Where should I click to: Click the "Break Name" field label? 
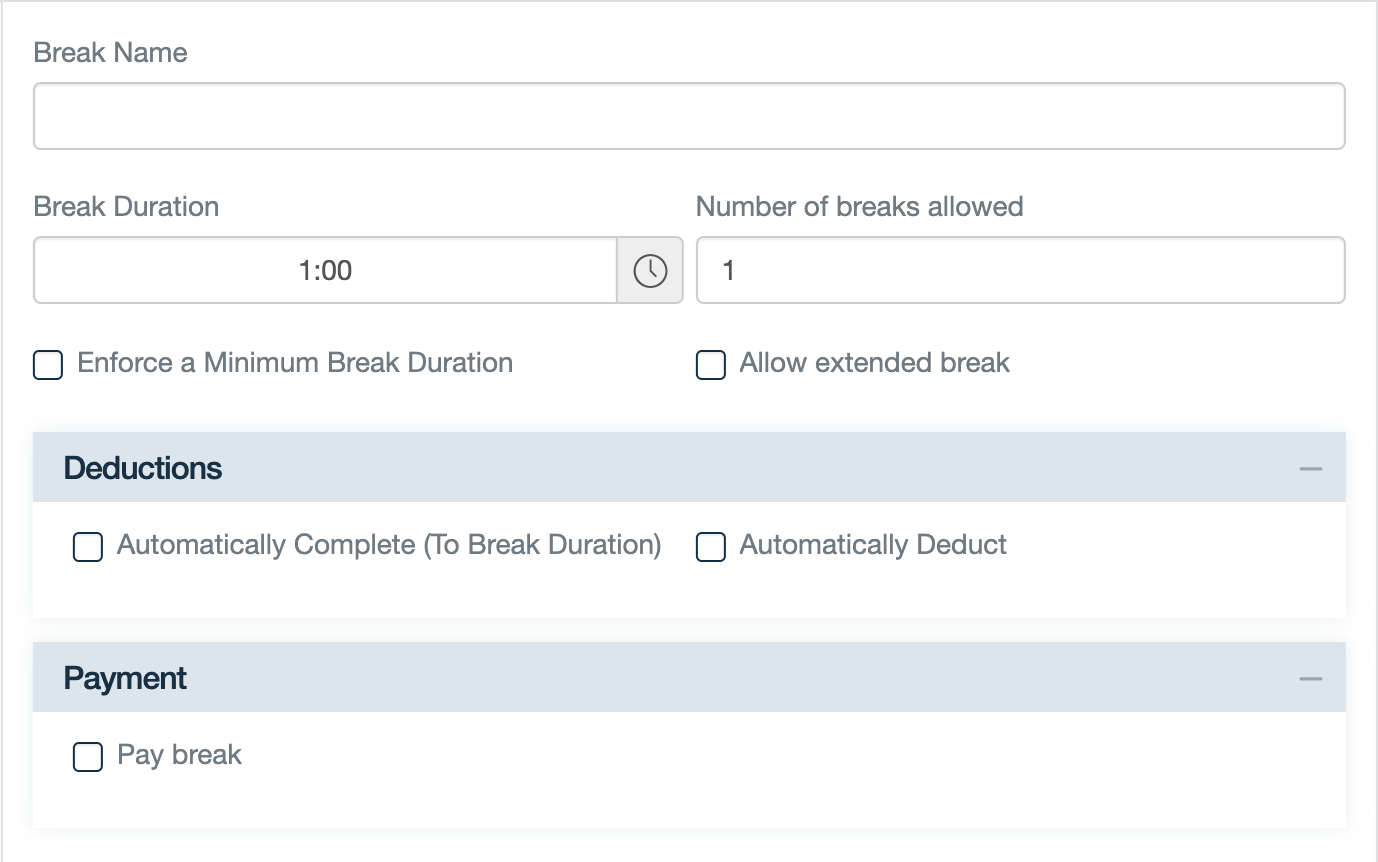[110, 52]
